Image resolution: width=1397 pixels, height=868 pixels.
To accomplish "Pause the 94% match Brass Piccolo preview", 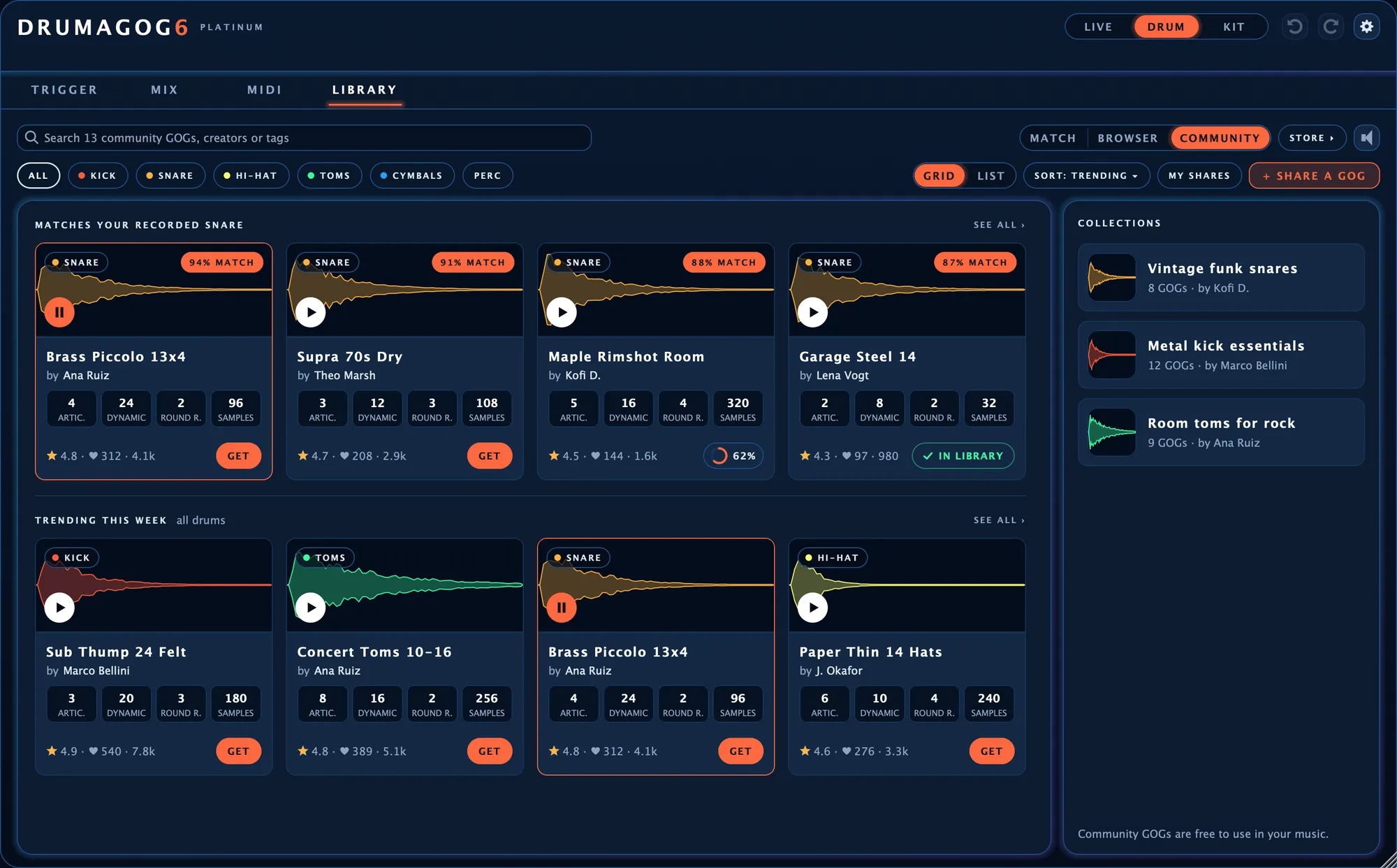I will pos(59,312).
